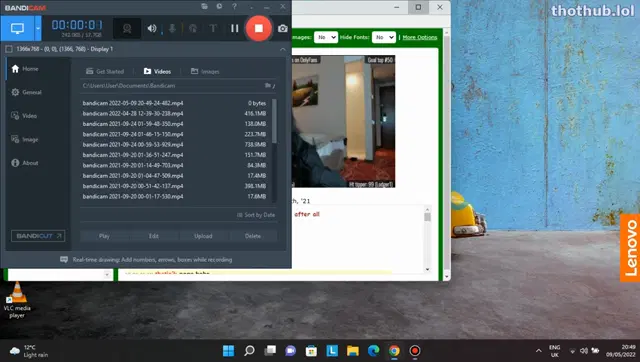The height and width of the screenshot is (362, 640).
Task: Open dropdown below Bandicam window in browser
Action: click(107, 275)
